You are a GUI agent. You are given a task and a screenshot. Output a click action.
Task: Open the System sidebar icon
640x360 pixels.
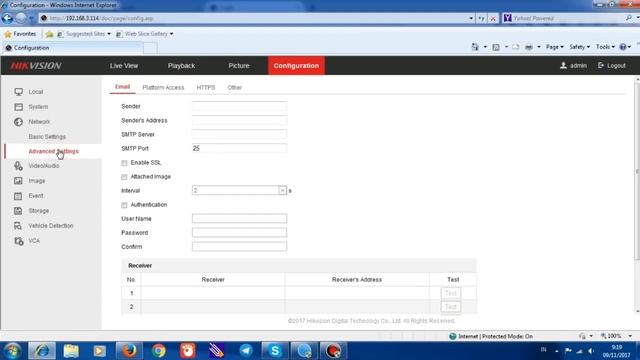pyautogui.click(x=18, y=107)
